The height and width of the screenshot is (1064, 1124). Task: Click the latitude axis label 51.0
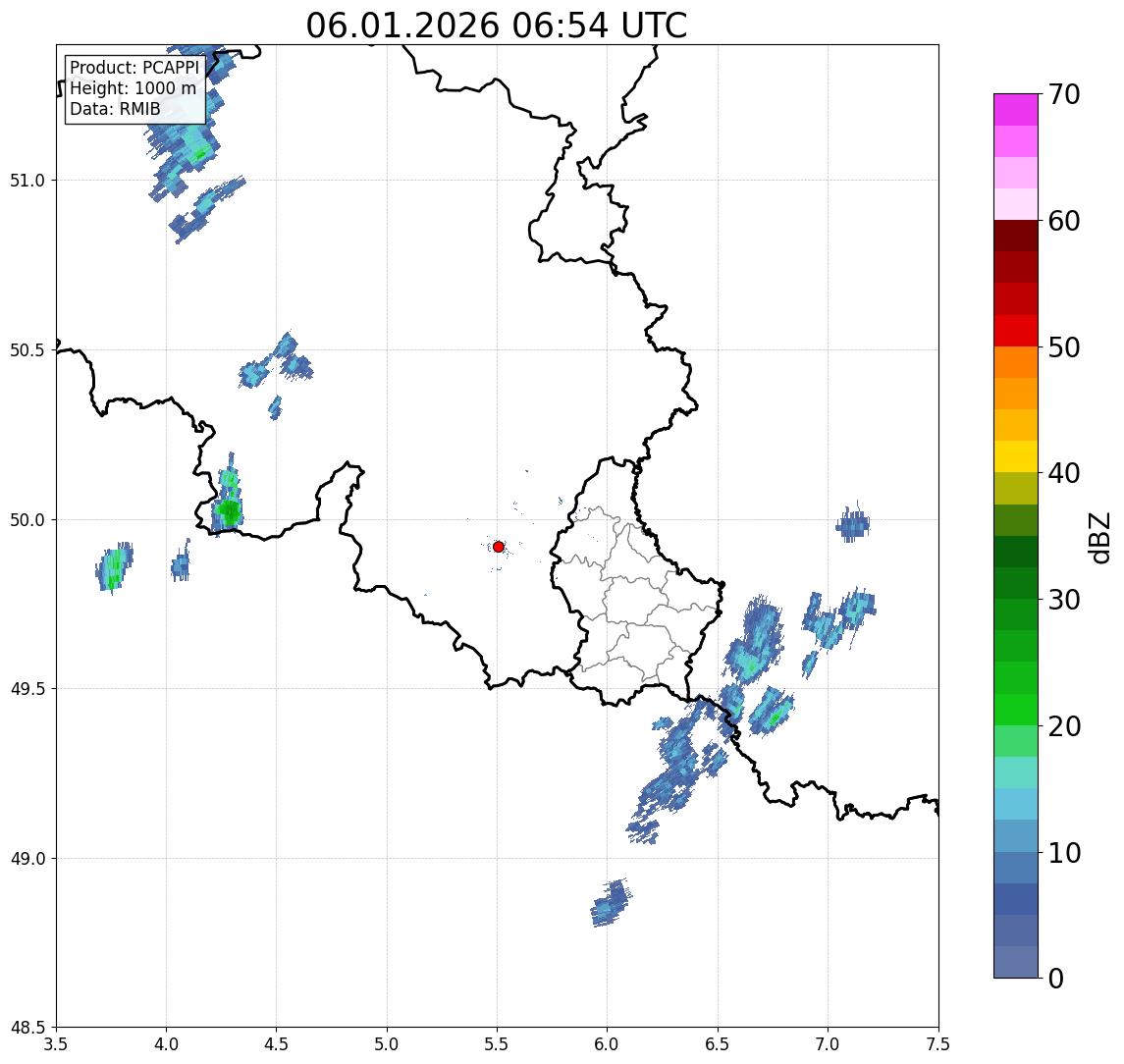point(27,181)
